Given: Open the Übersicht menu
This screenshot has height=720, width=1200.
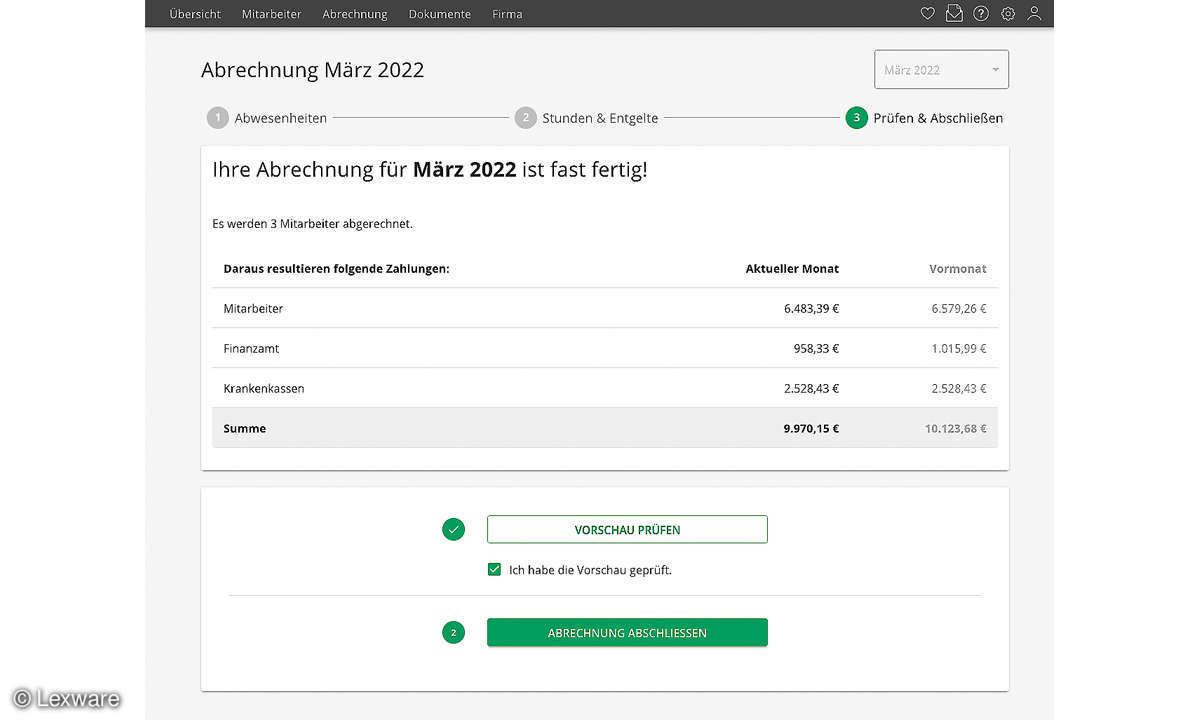Looking at the screenshot, I should click(x=195, y=14).
